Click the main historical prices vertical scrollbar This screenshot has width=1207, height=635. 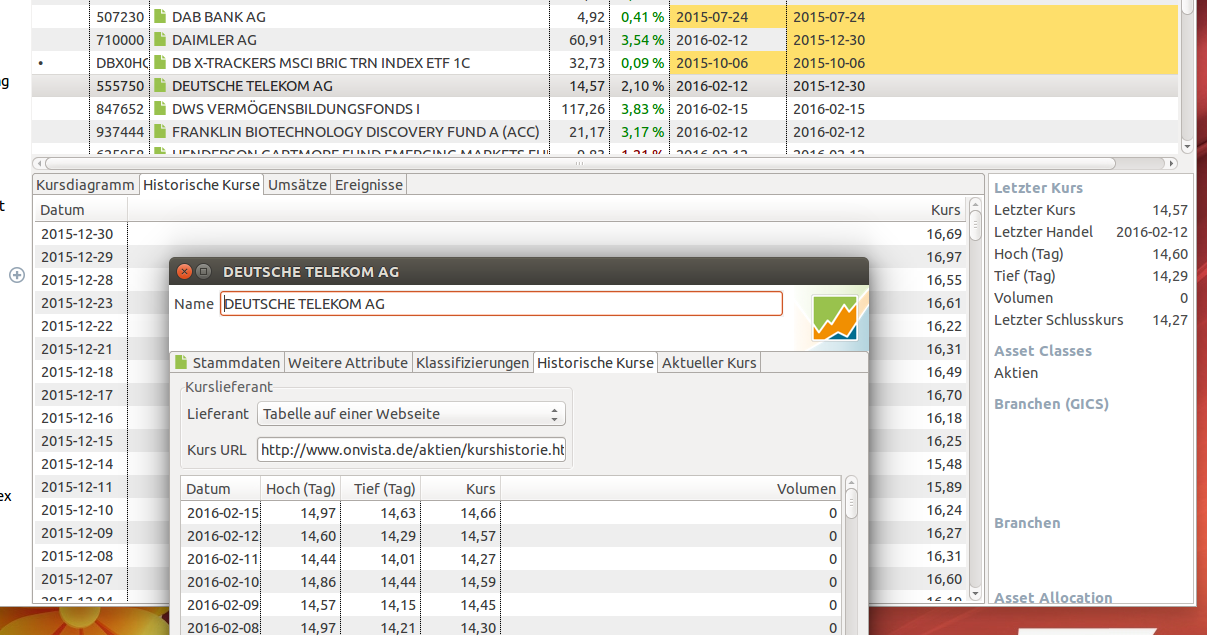coord(976,400)
